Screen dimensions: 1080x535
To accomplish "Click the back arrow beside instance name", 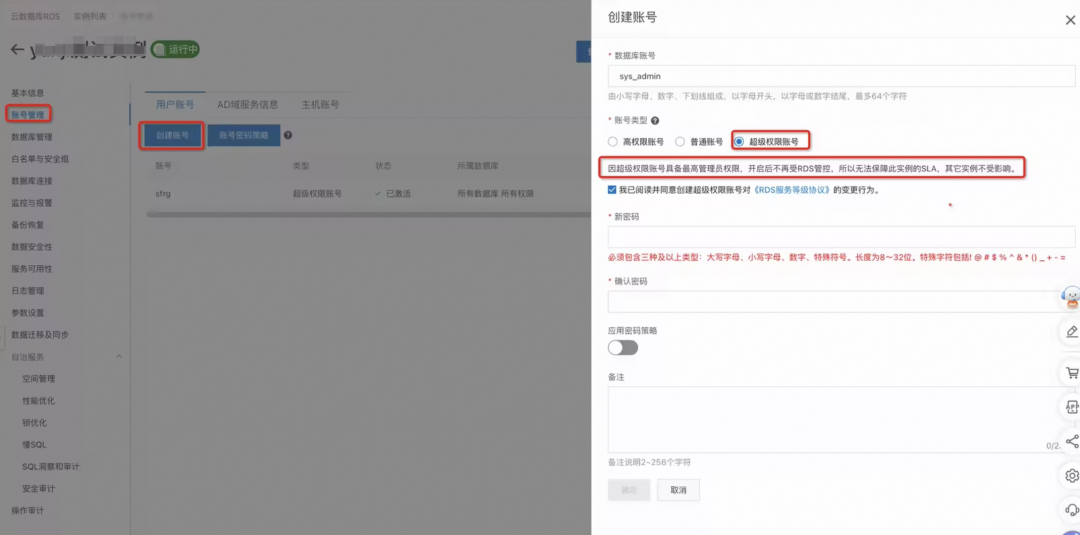I will (17, 50).
